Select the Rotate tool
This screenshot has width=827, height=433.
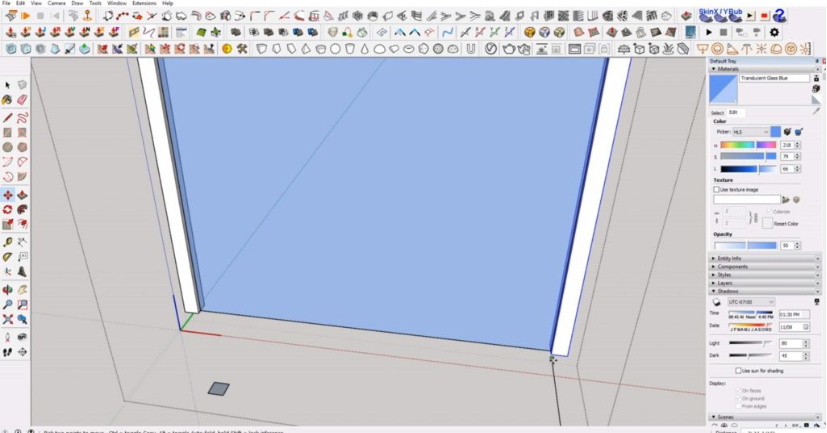pyautogui.click(x=7, y=209)
